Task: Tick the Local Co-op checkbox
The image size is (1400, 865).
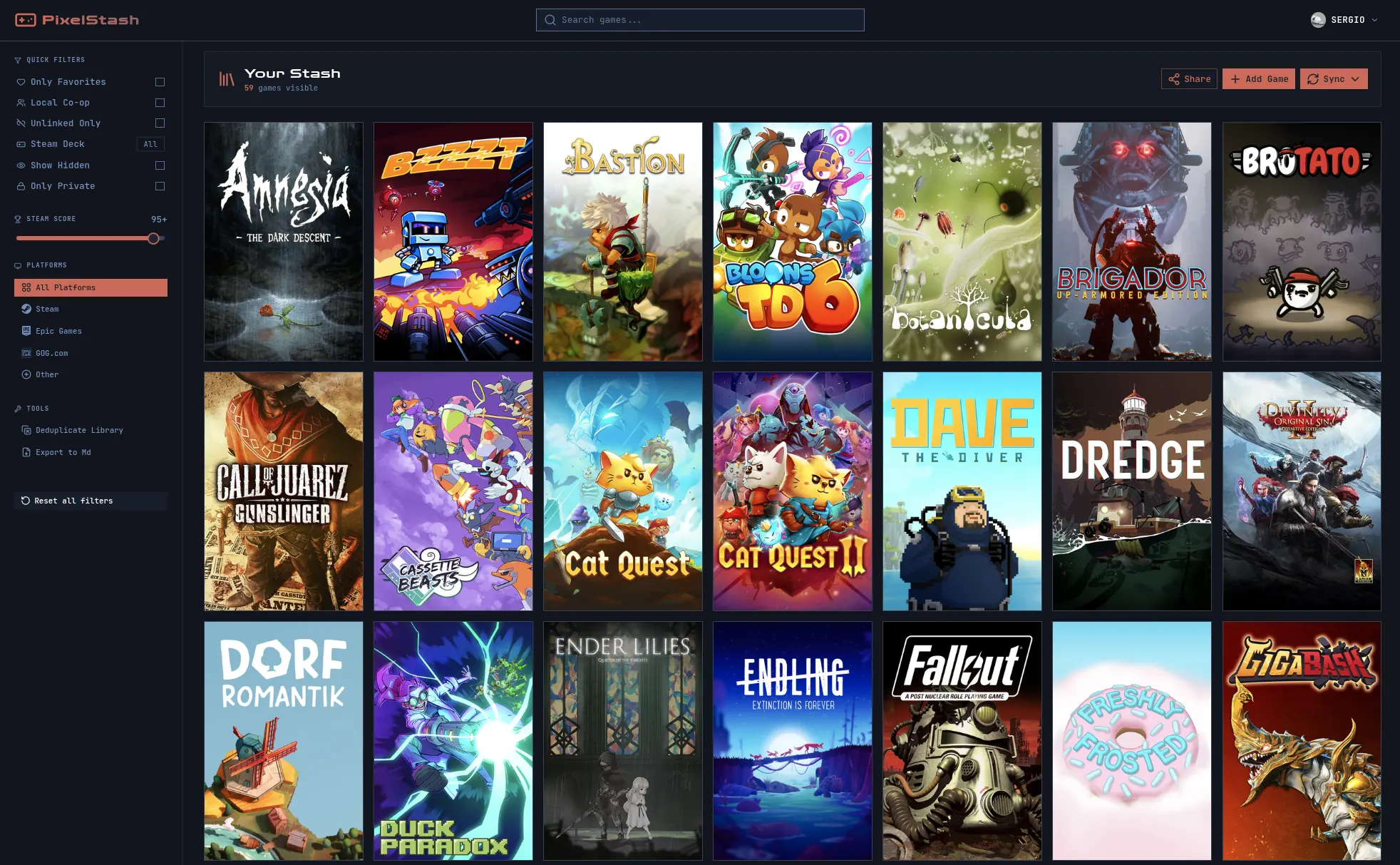Action: (160, 103)
